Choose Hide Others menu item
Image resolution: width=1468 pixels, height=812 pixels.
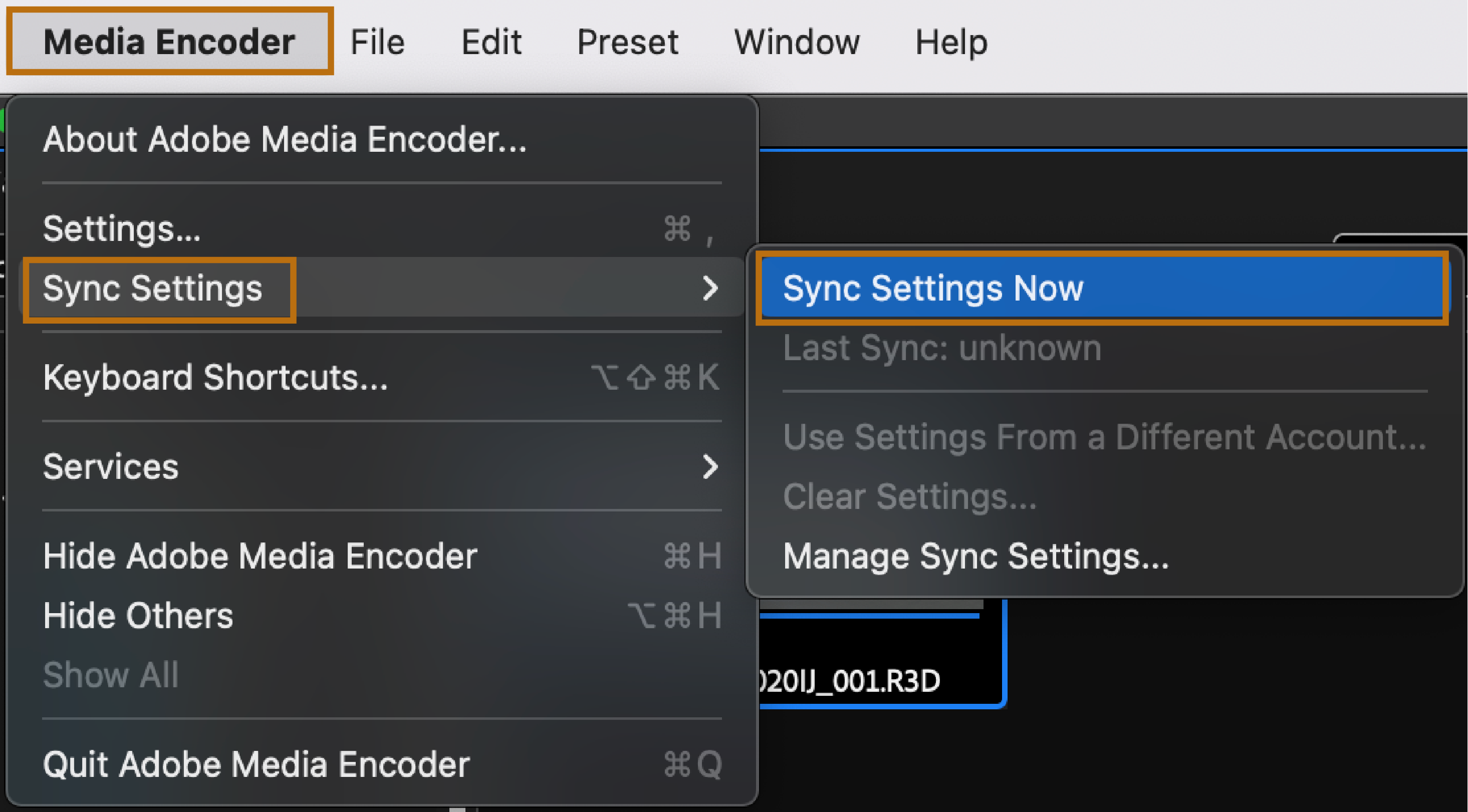tap(138, 616)
